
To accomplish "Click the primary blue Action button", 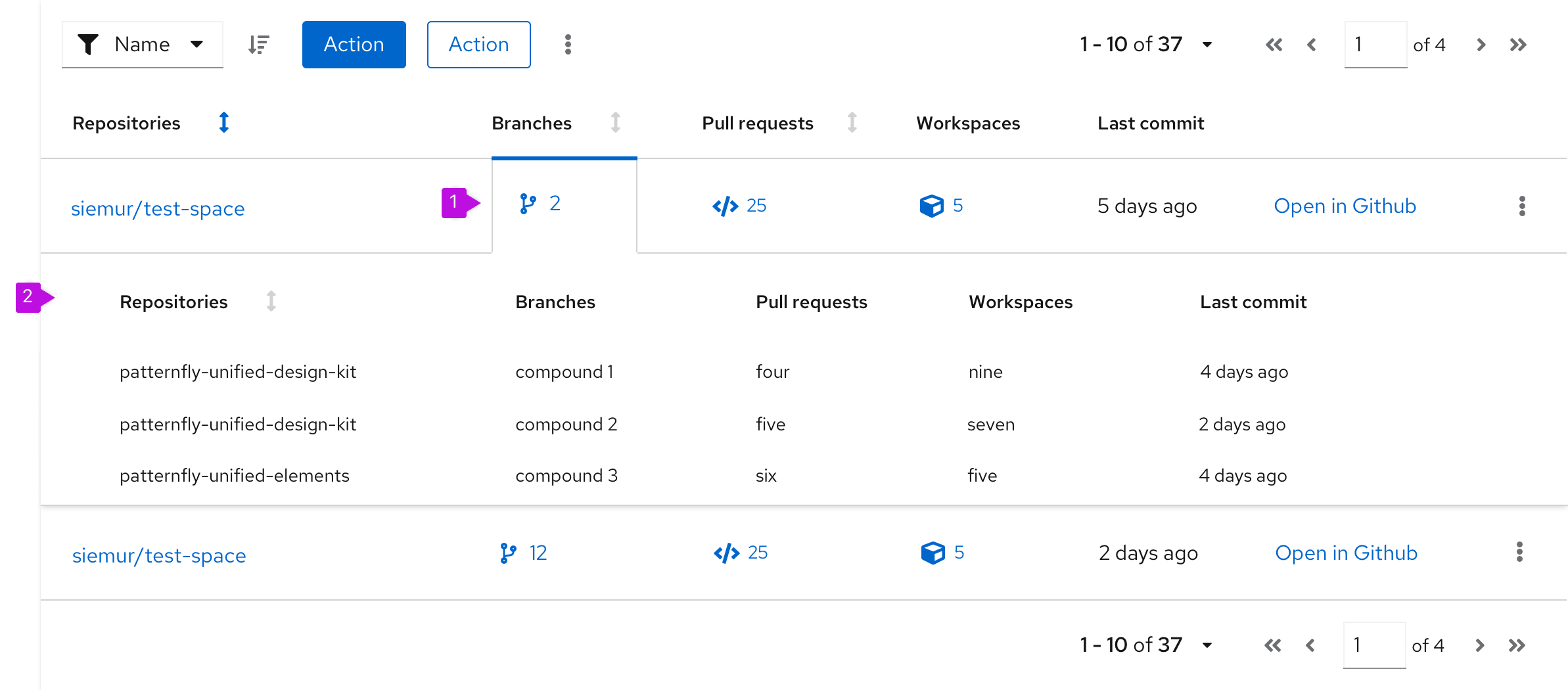I will click(x=354, y=45).
